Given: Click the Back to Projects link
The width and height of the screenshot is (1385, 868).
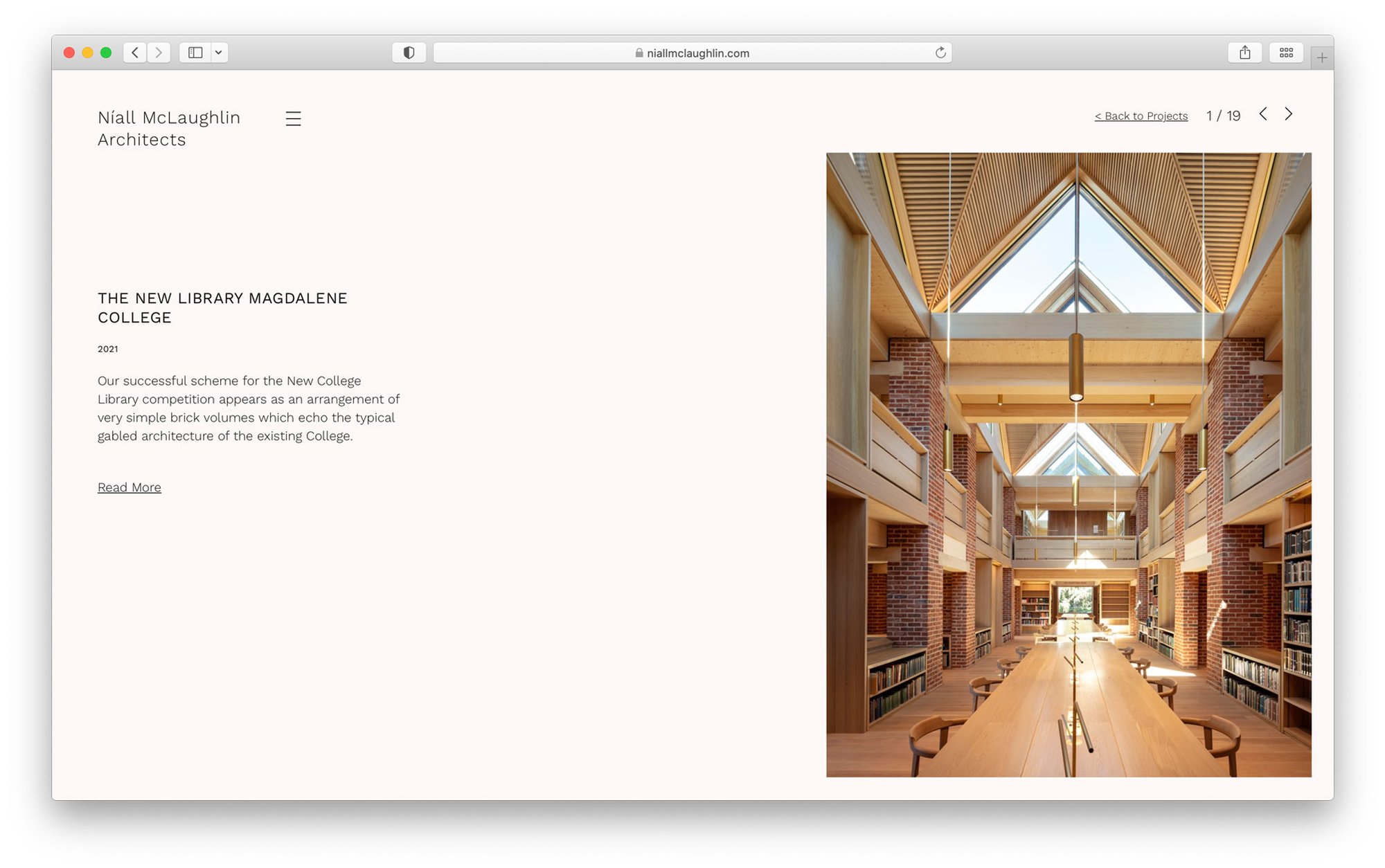Looking at the screenshot, I should coord(1141,116).
